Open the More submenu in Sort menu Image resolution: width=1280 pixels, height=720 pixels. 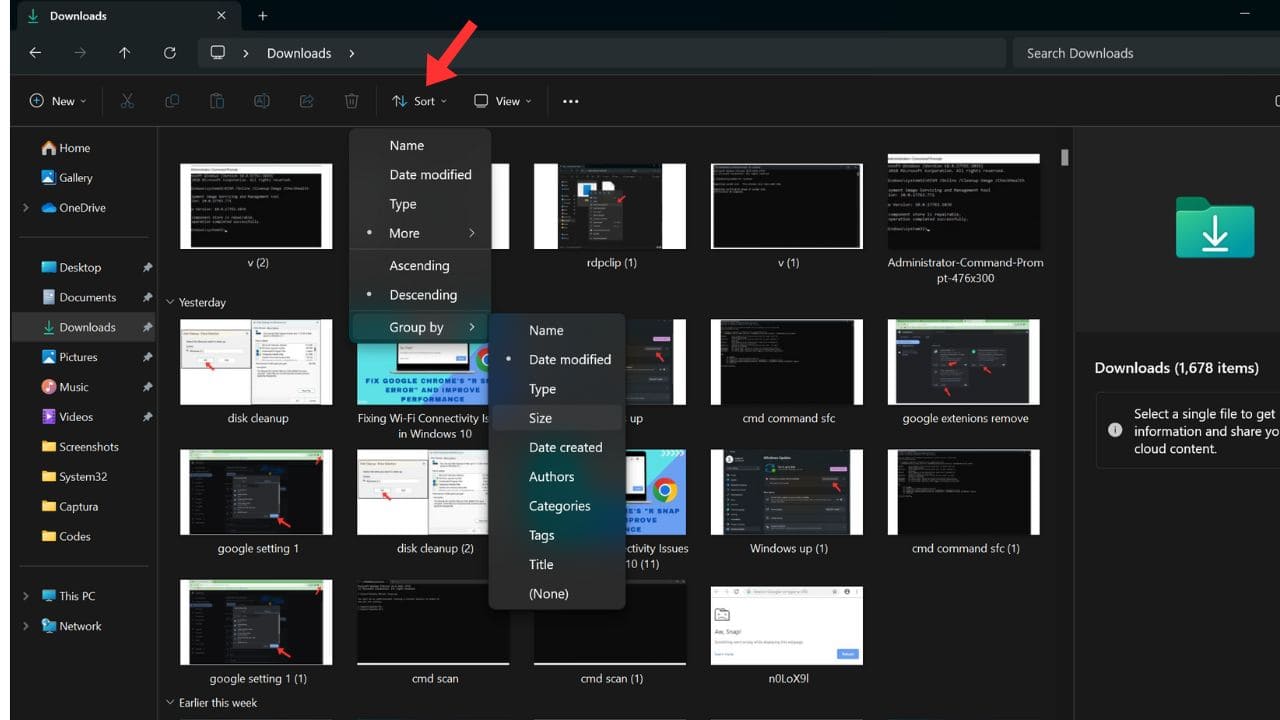(420, 233)
